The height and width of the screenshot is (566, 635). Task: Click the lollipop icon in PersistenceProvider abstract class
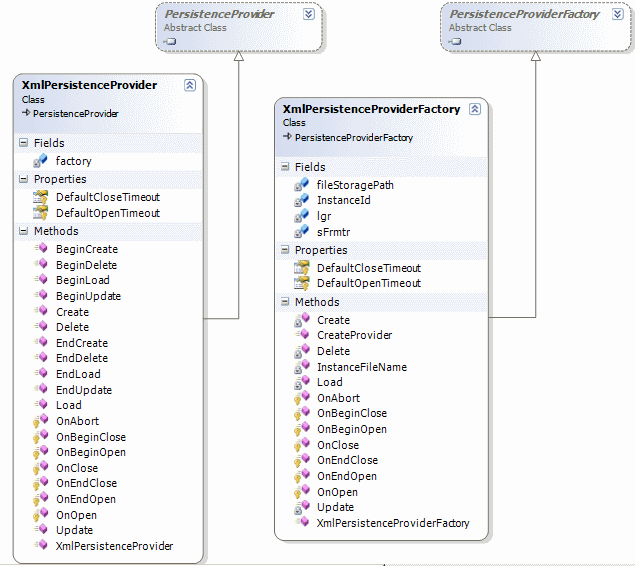(170, 41)
